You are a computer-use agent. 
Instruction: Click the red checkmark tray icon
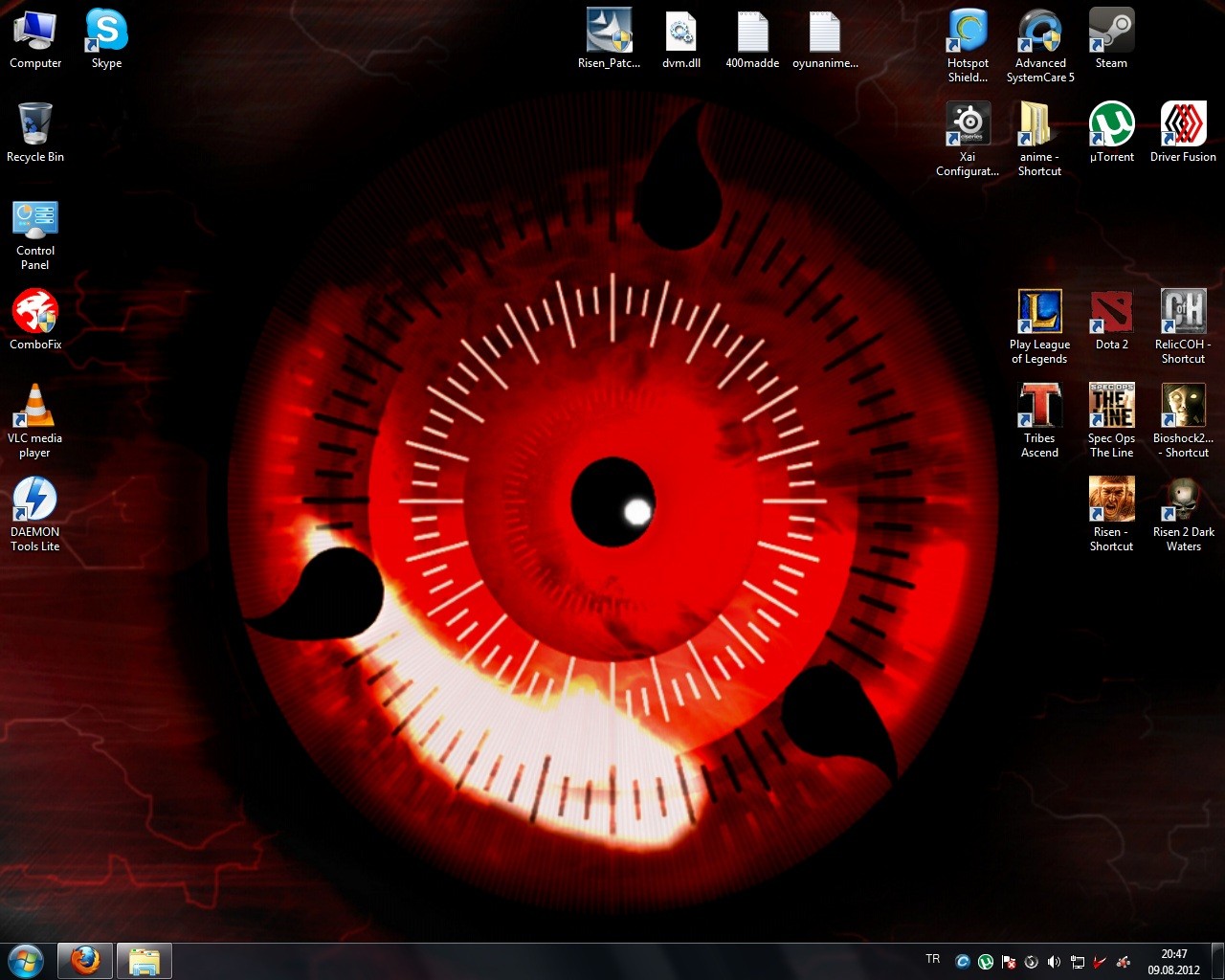coord(1100,962)
